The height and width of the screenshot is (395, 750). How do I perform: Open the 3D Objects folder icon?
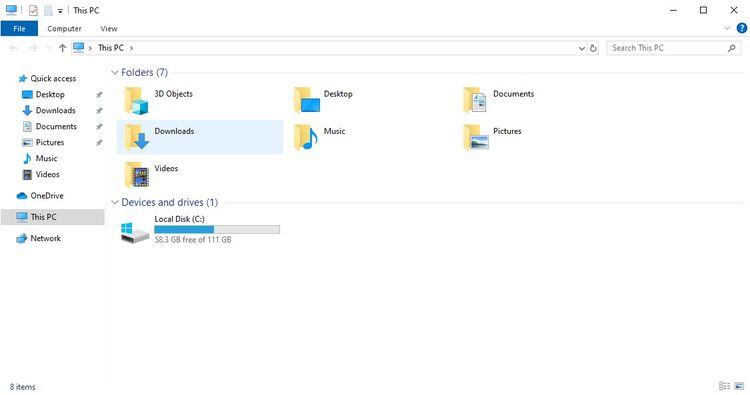pos(136,100)
